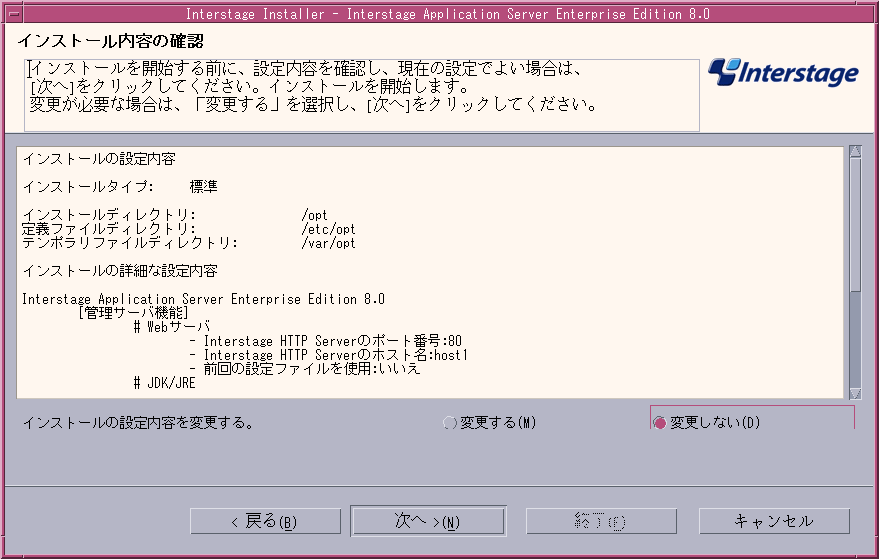Click the HTTP Server host name host1 line
This screenshot has height=559, width=879.
(x=329, y=355)
